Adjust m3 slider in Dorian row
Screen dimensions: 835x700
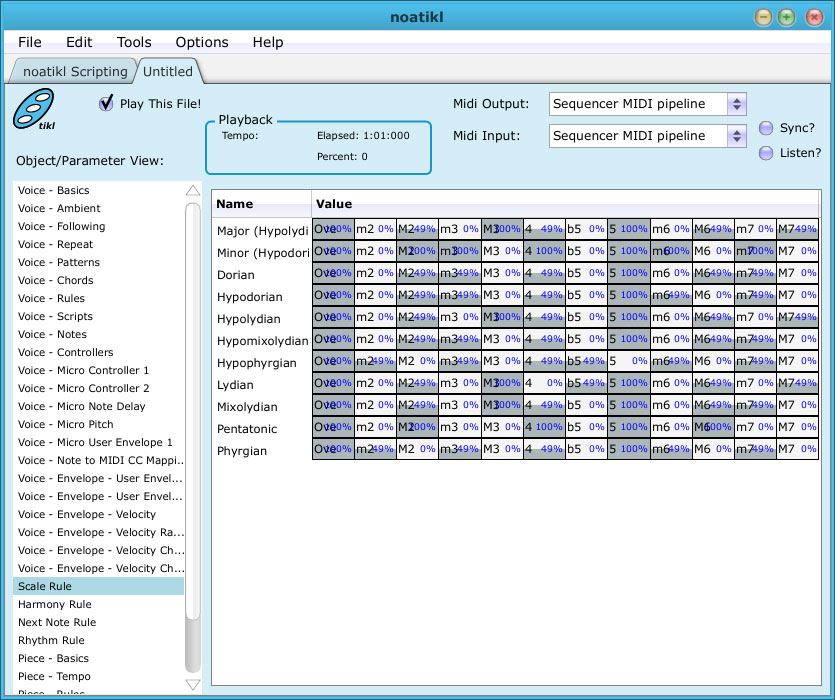[x=460, y=273]
